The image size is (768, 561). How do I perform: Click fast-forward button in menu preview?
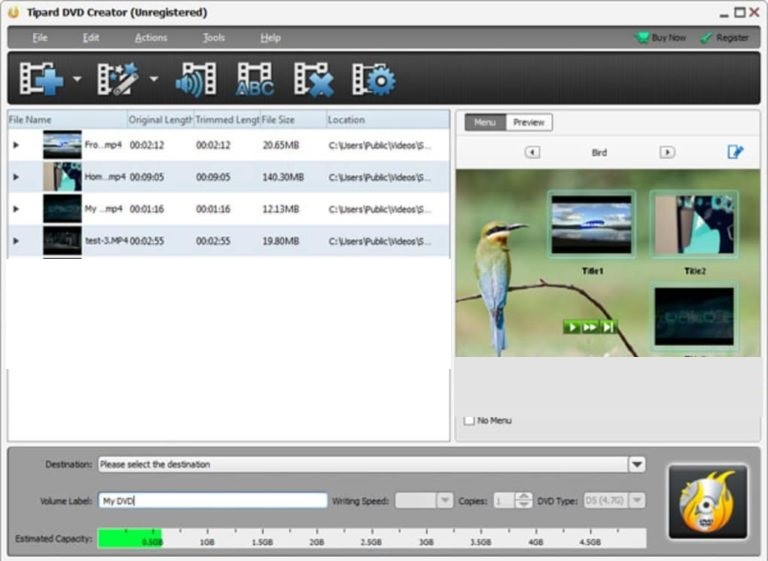(589, 326)
